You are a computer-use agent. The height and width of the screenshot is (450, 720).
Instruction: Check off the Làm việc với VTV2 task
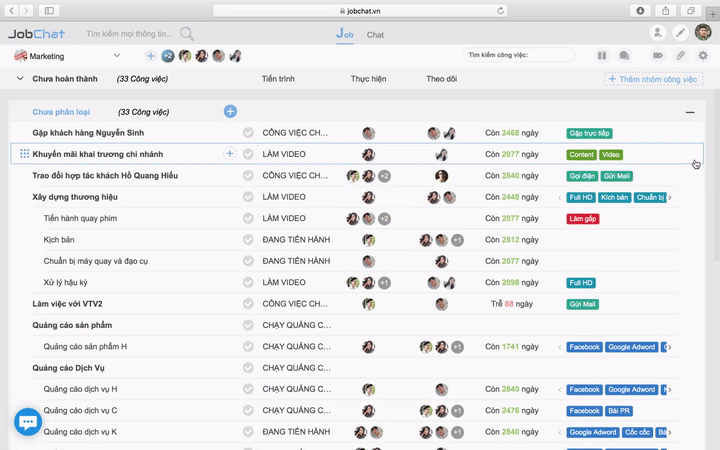pos(248,304)
